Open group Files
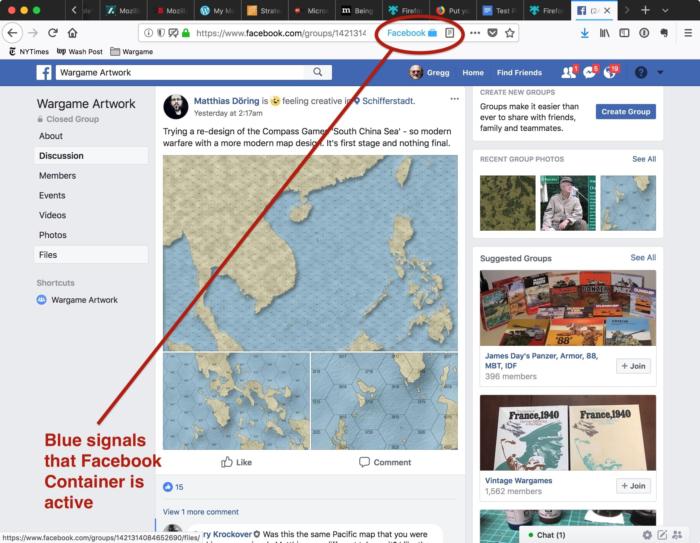Image resolution: width=700 pixels, height=543 pixels. click(x=91, y=255)
